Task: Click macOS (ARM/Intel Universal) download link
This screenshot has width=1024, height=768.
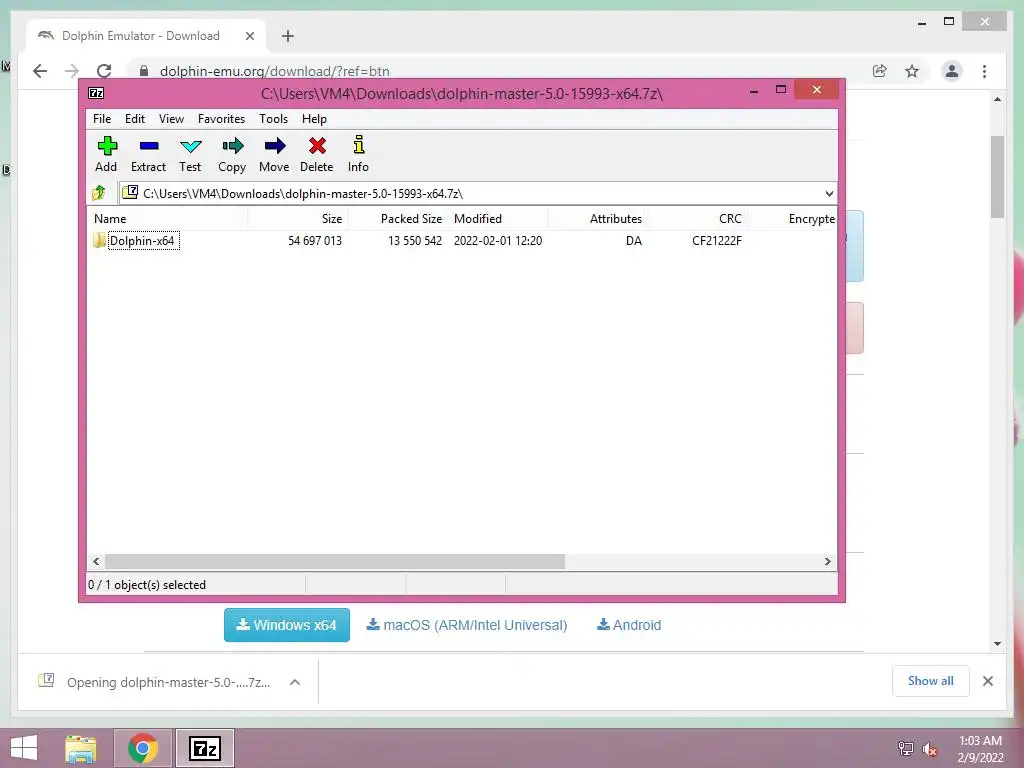Action: pyautogui.click(x=466, y=625)
